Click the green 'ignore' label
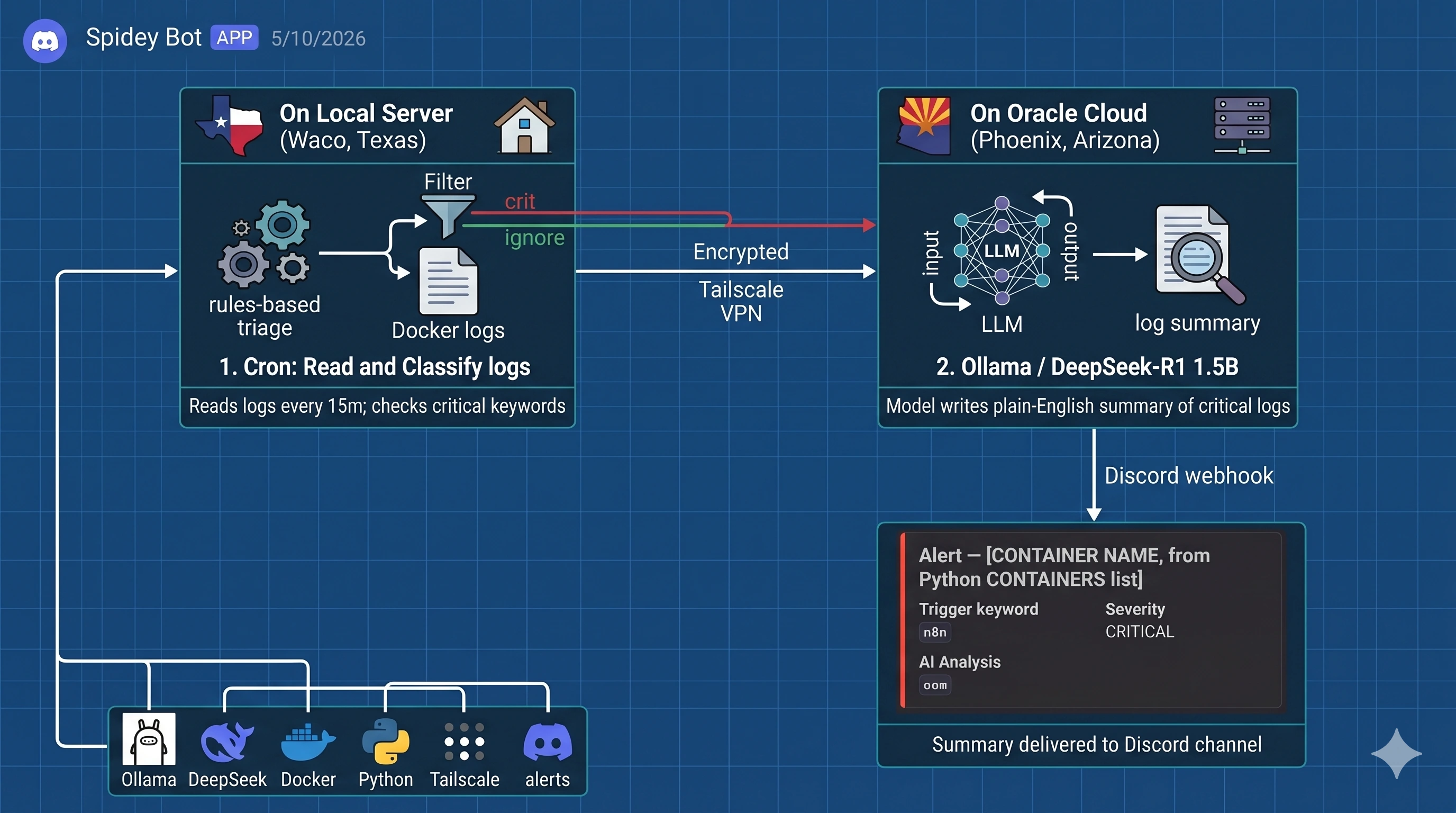Screen dimensions: 1456x813 click(535, 238)
